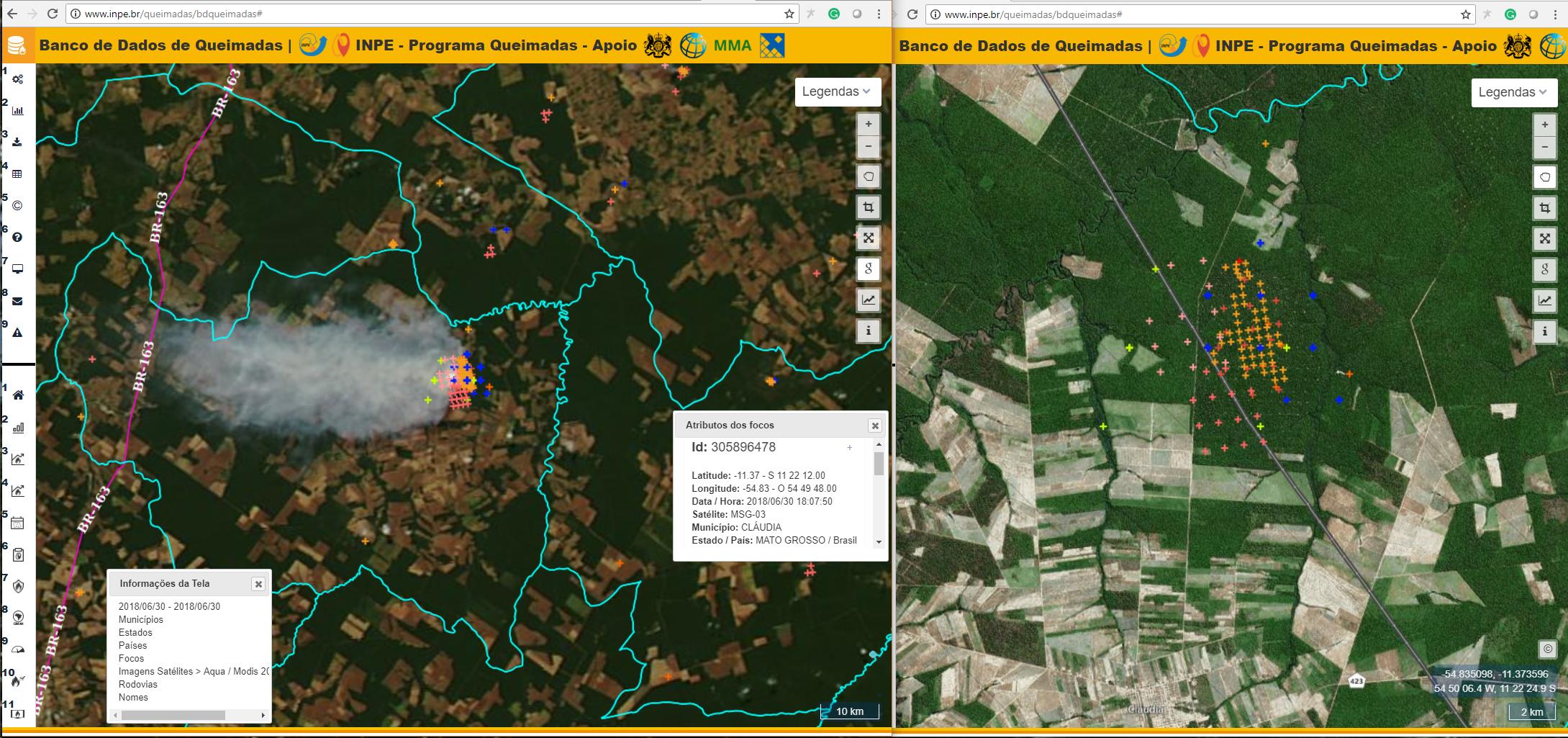Zoom out with minus button on right map
This screenshot has height=738, width=1568.
[1544, 148]
